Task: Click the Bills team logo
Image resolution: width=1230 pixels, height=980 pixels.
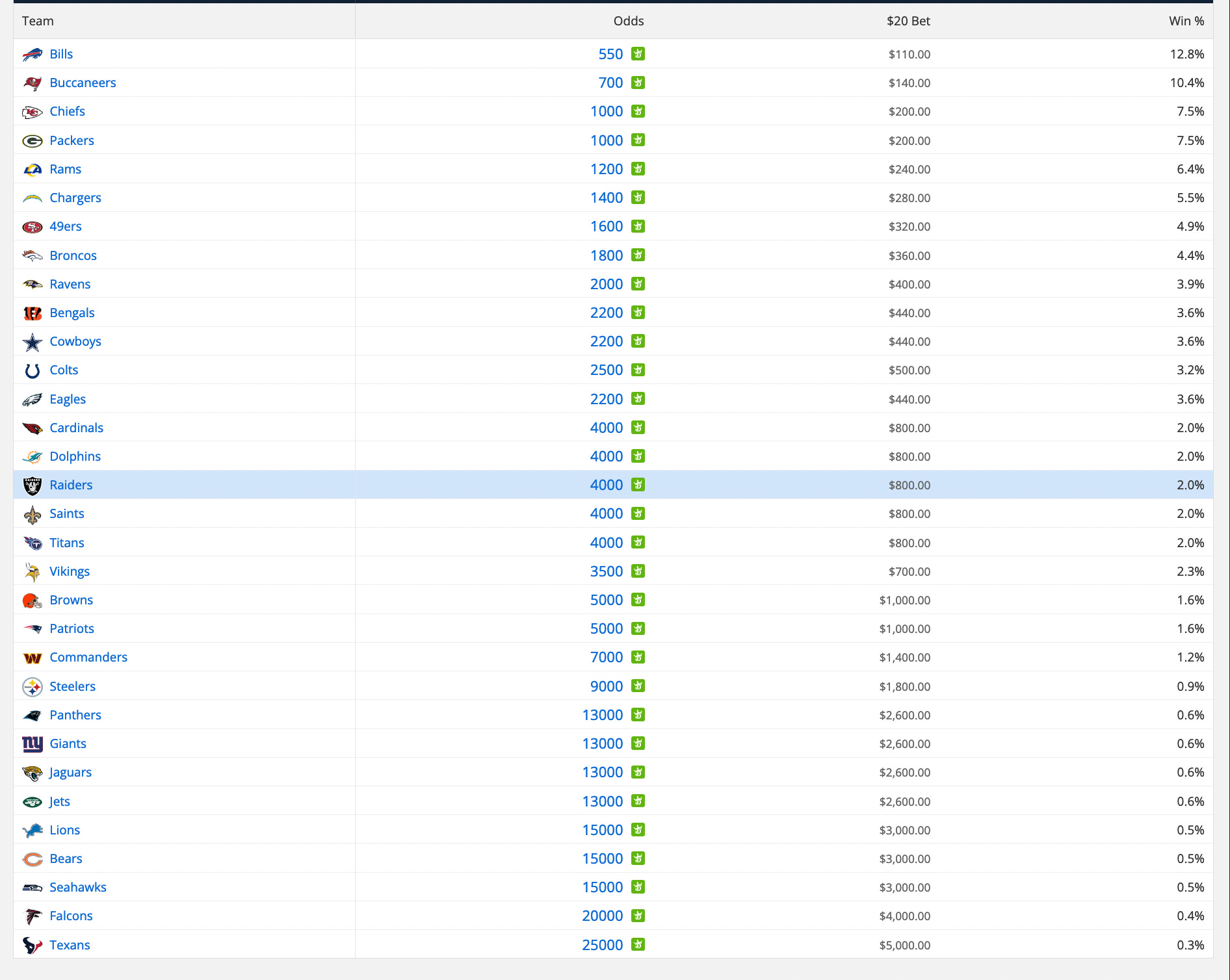Action: click(x=33, y=55)
